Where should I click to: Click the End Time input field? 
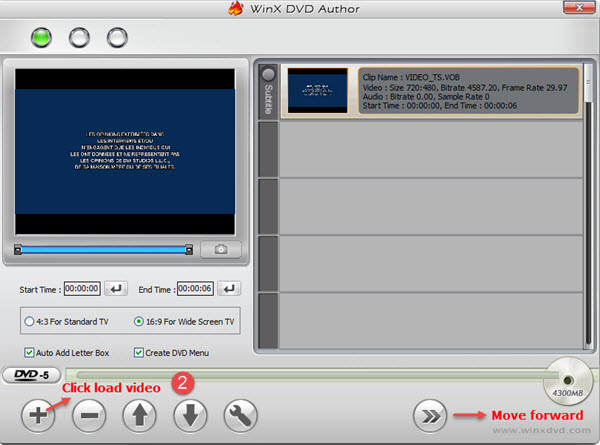point(195,289)
